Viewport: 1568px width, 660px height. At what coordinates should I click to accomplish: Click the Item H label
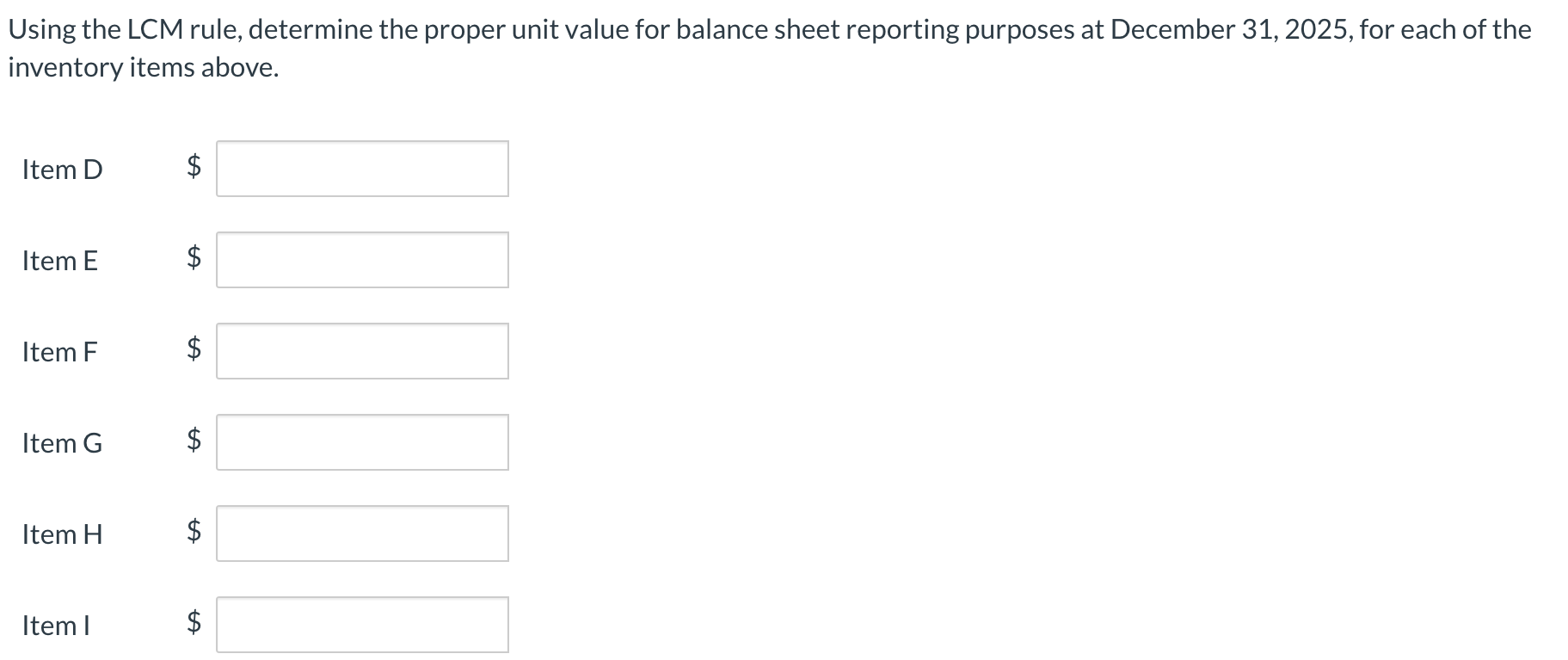click(61, 534)
